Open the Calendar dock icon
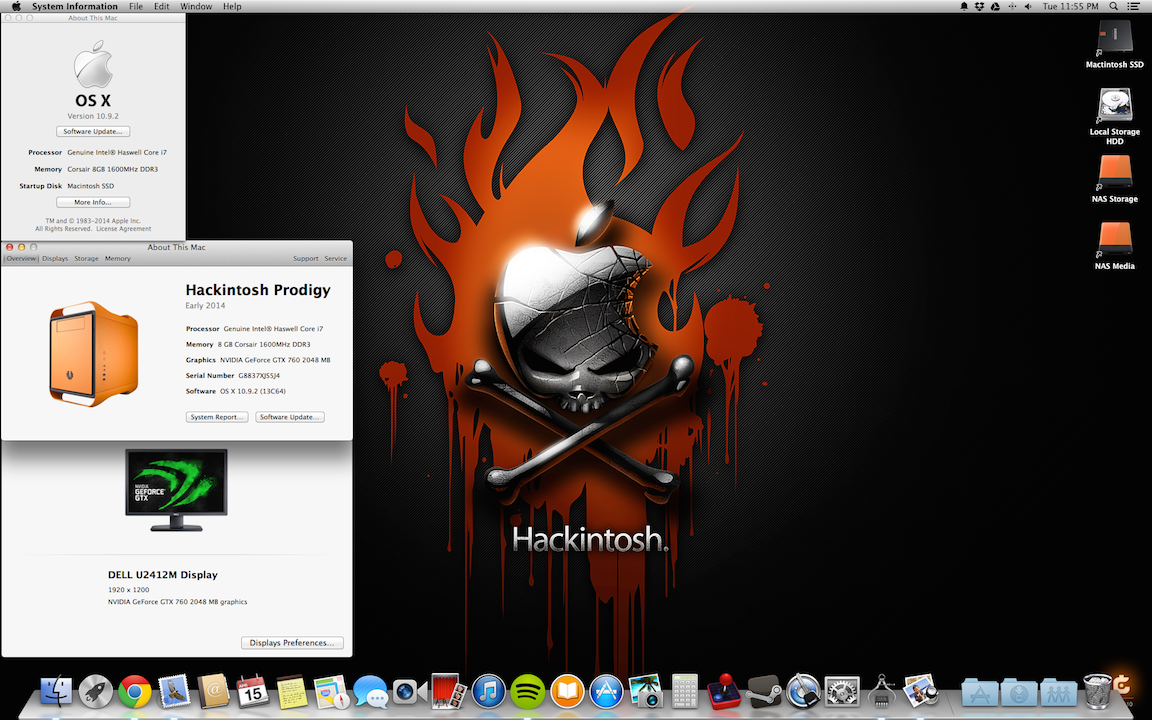1152x720 pixels. (x=253, y=691)
